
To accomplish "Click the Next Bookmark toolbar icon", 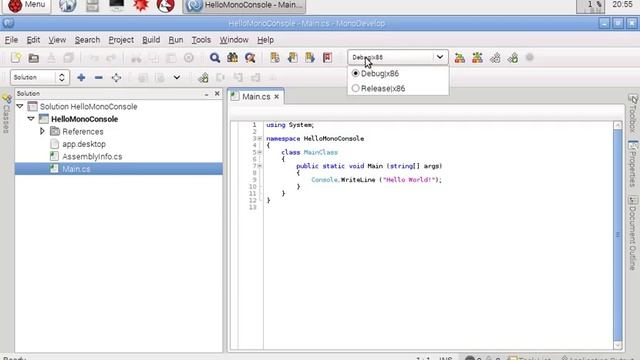I will 310,58.
